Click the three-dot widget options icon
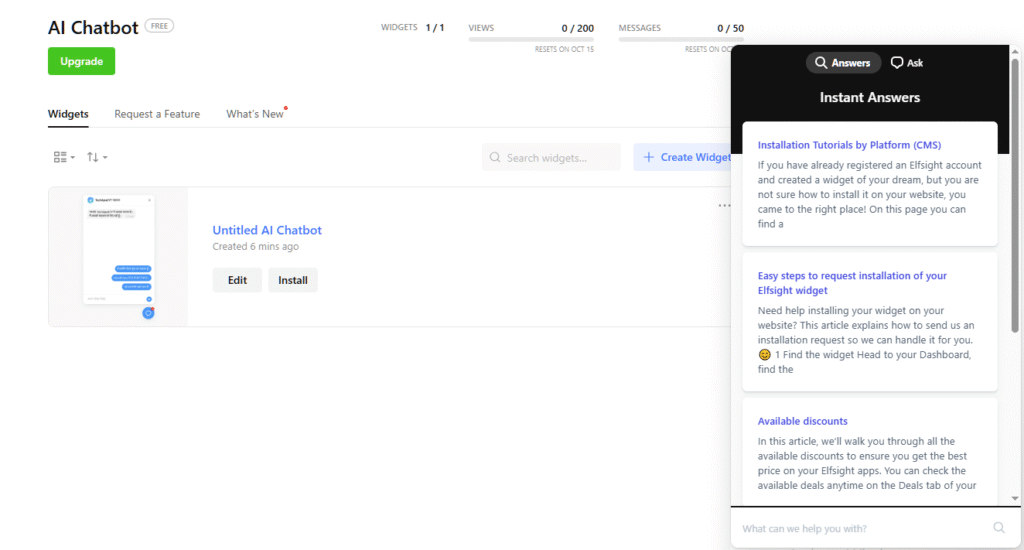This screenshot has height=550, width=1024. [x=723, y=206]
